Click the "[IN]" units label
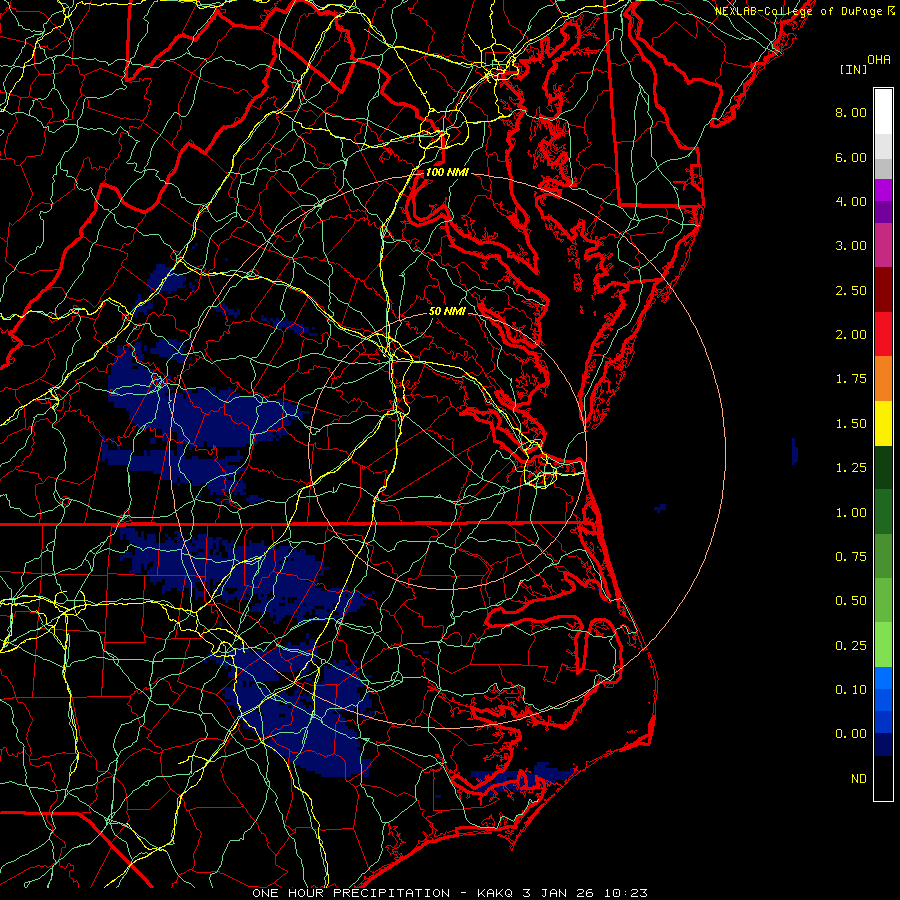900x900 pixels. (x=854, y=69)
